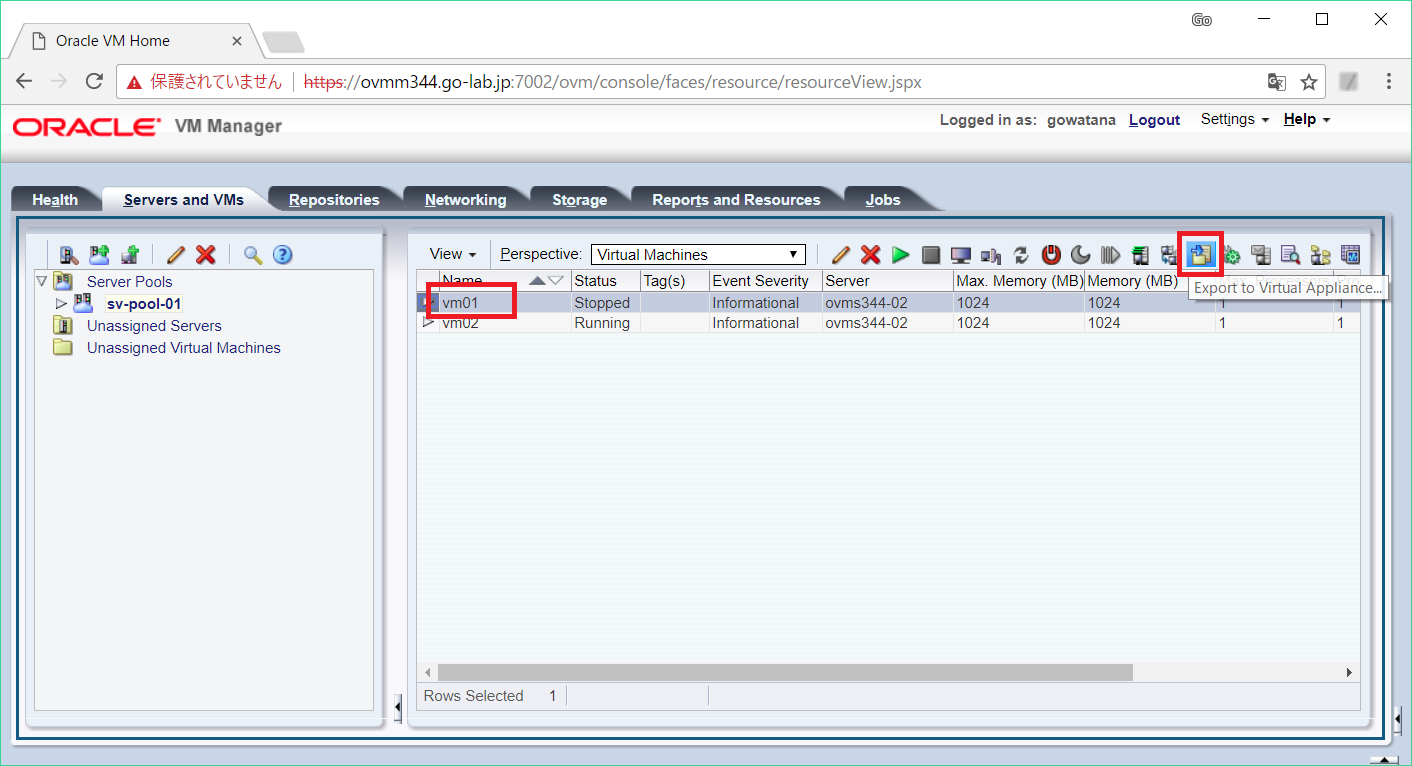1412x766 pixels.
Task: Open the Discover Servers icon
Action: pos(67,254)
